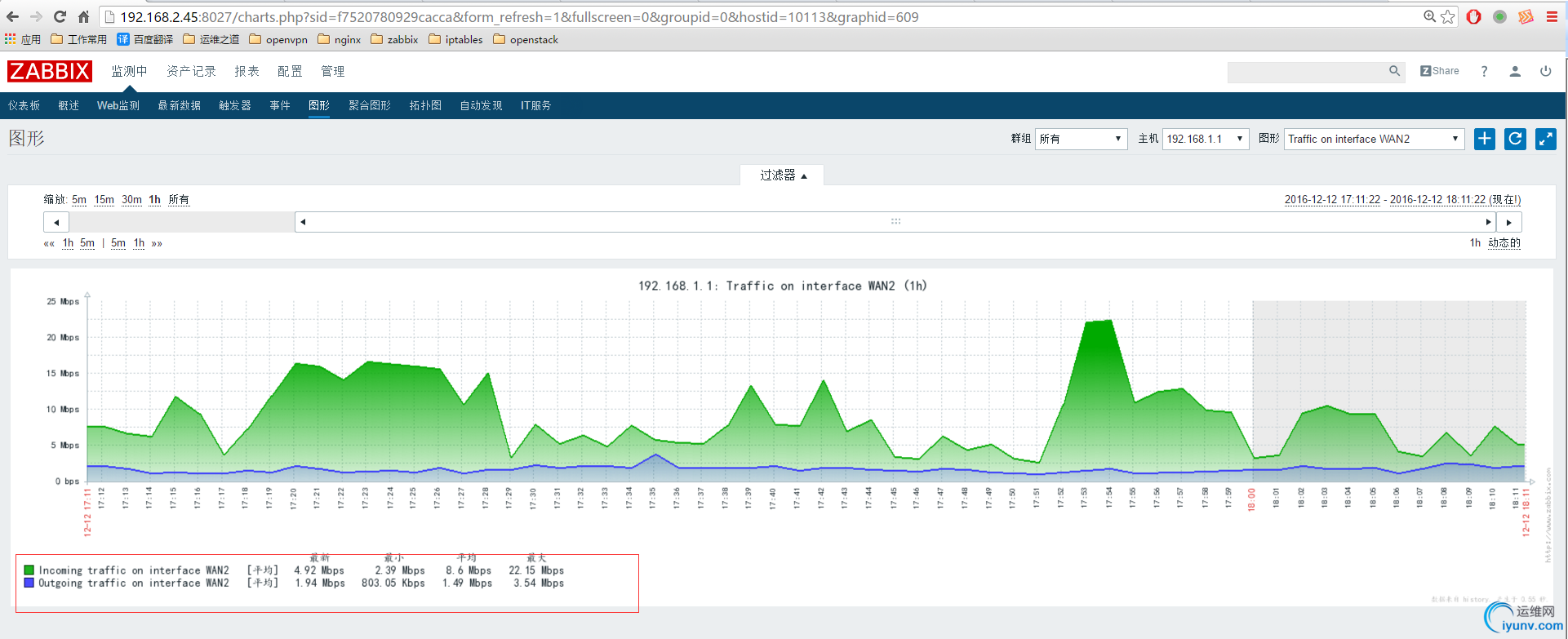Click the orange striped extension icon
This screenshot has width=1568, height=639.
click(1526, 16)
